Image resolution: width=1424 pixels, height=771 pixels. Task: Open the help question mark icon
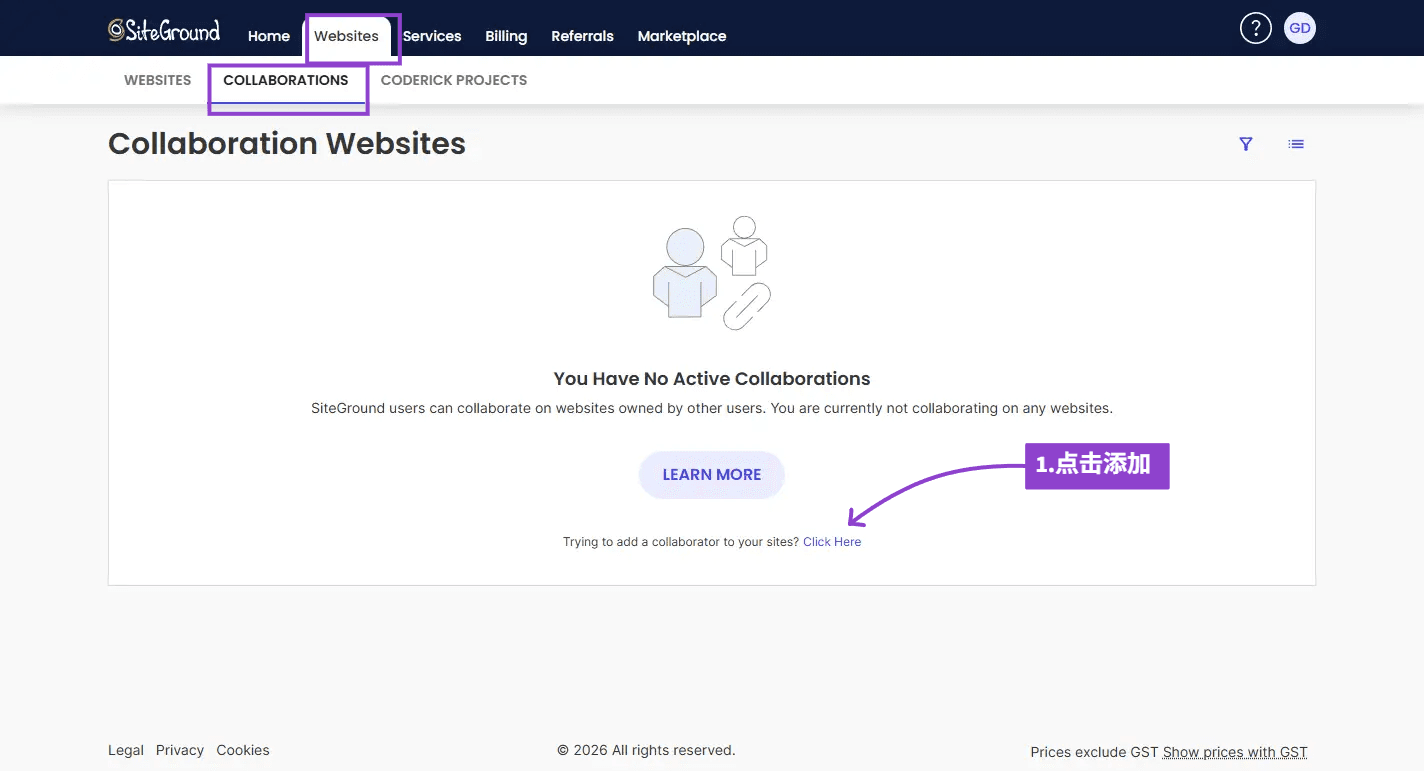pyautogui.click(x=1255, y=28)
